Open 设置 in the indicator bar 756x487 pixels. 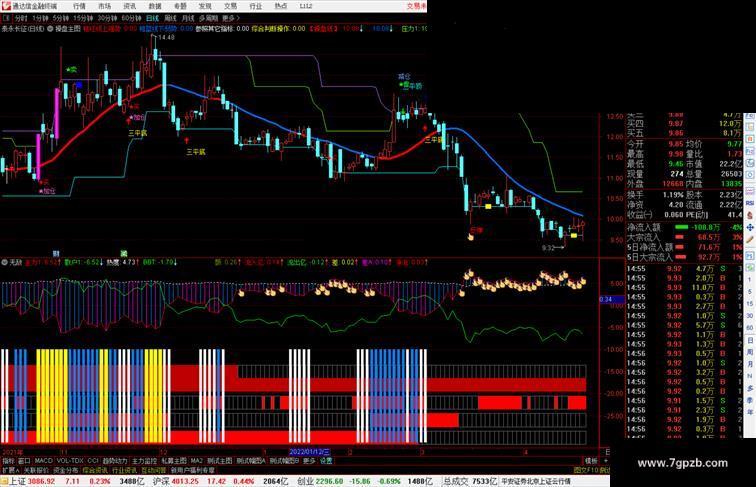[326, 461]
